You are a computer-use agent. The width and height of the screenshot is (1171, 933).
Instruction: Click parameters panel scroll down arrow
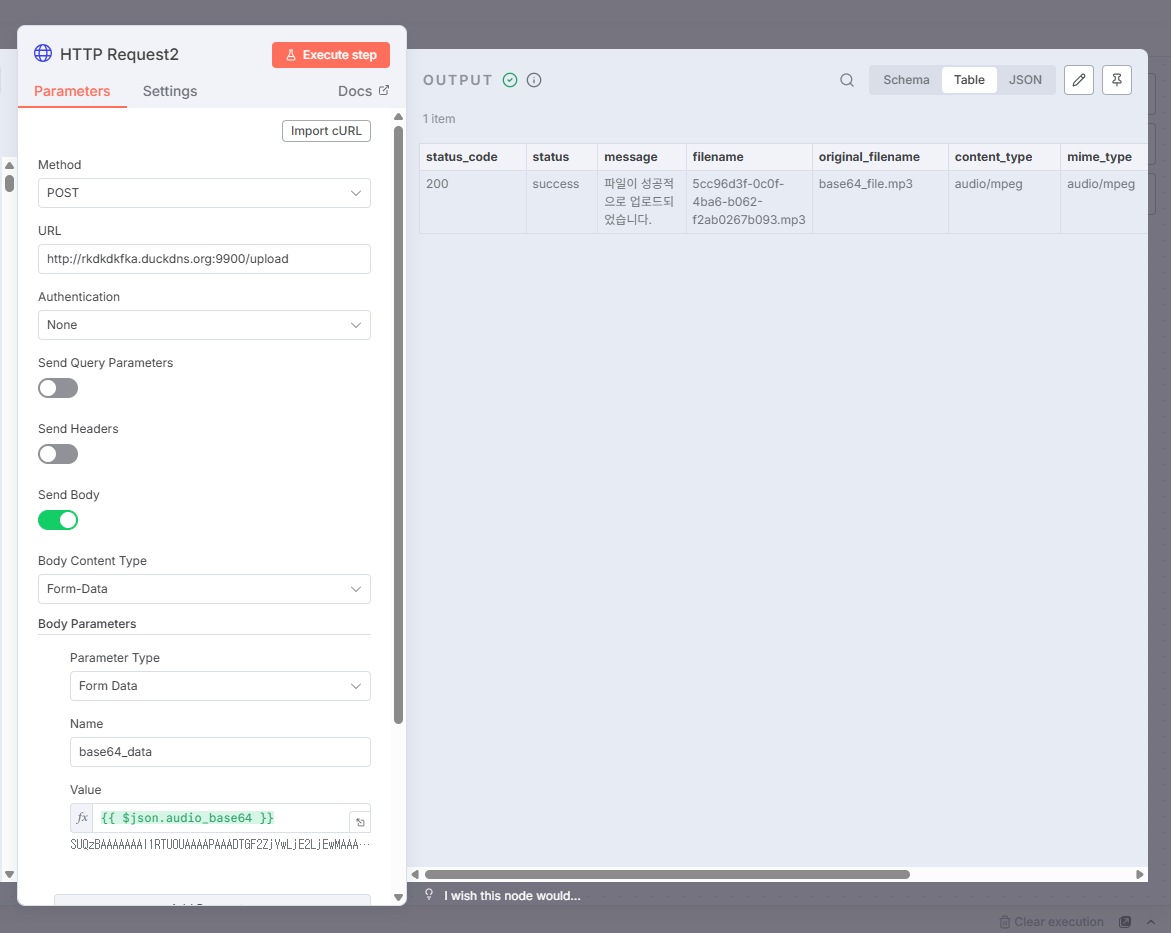tap(398, 897)
